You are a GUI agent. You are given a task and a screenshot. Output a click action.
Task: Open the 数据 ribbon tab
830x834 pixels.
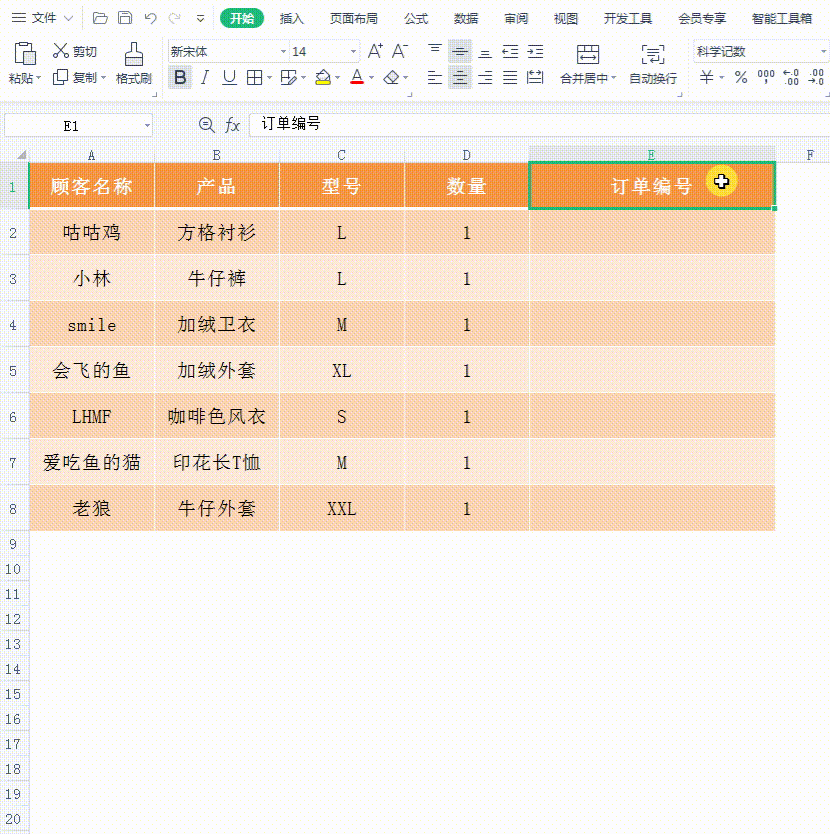point(466,18)
